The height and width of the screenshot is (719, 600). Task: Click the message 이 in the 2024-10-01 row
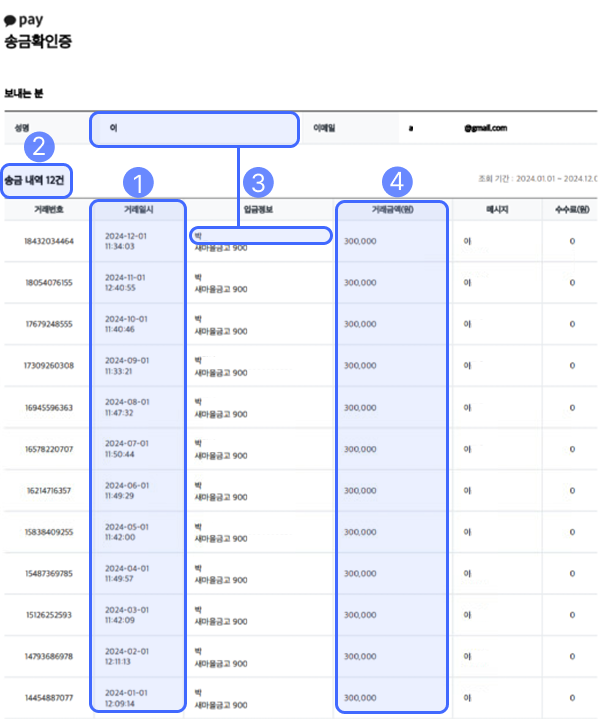point(467,324)
